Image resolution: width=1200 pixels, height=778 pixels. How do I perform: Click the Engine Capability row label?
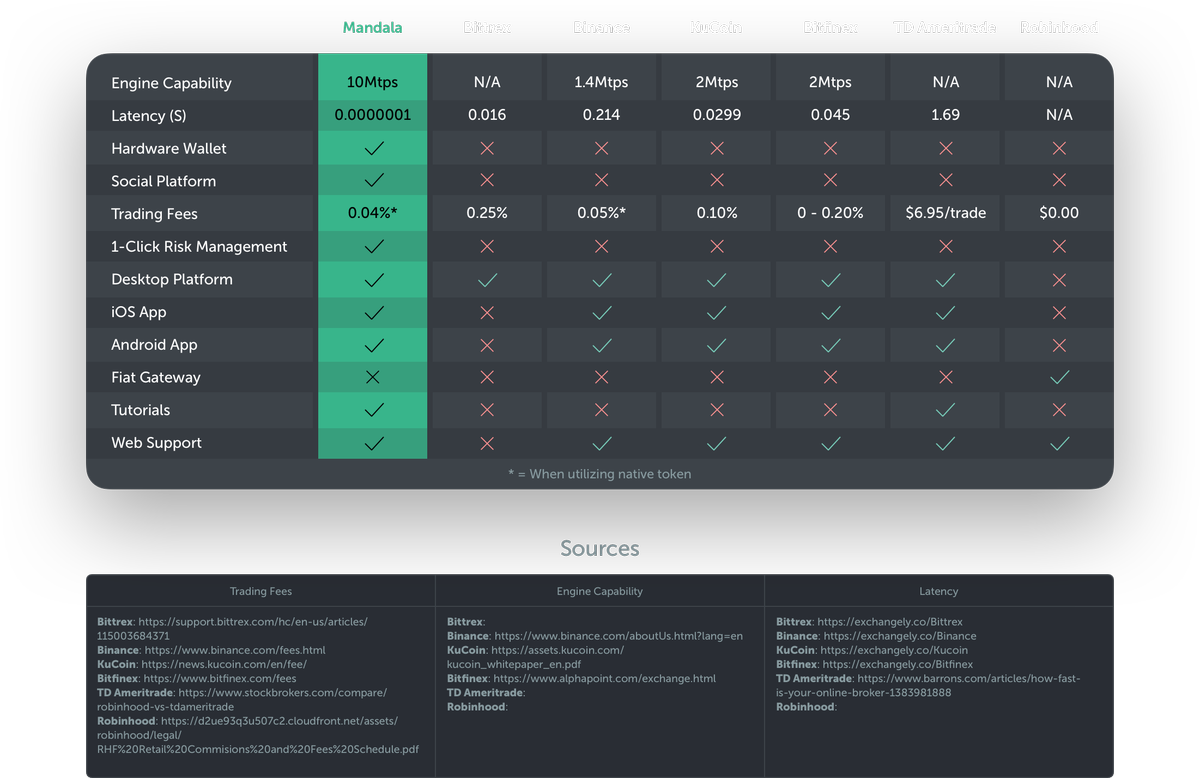171,83
